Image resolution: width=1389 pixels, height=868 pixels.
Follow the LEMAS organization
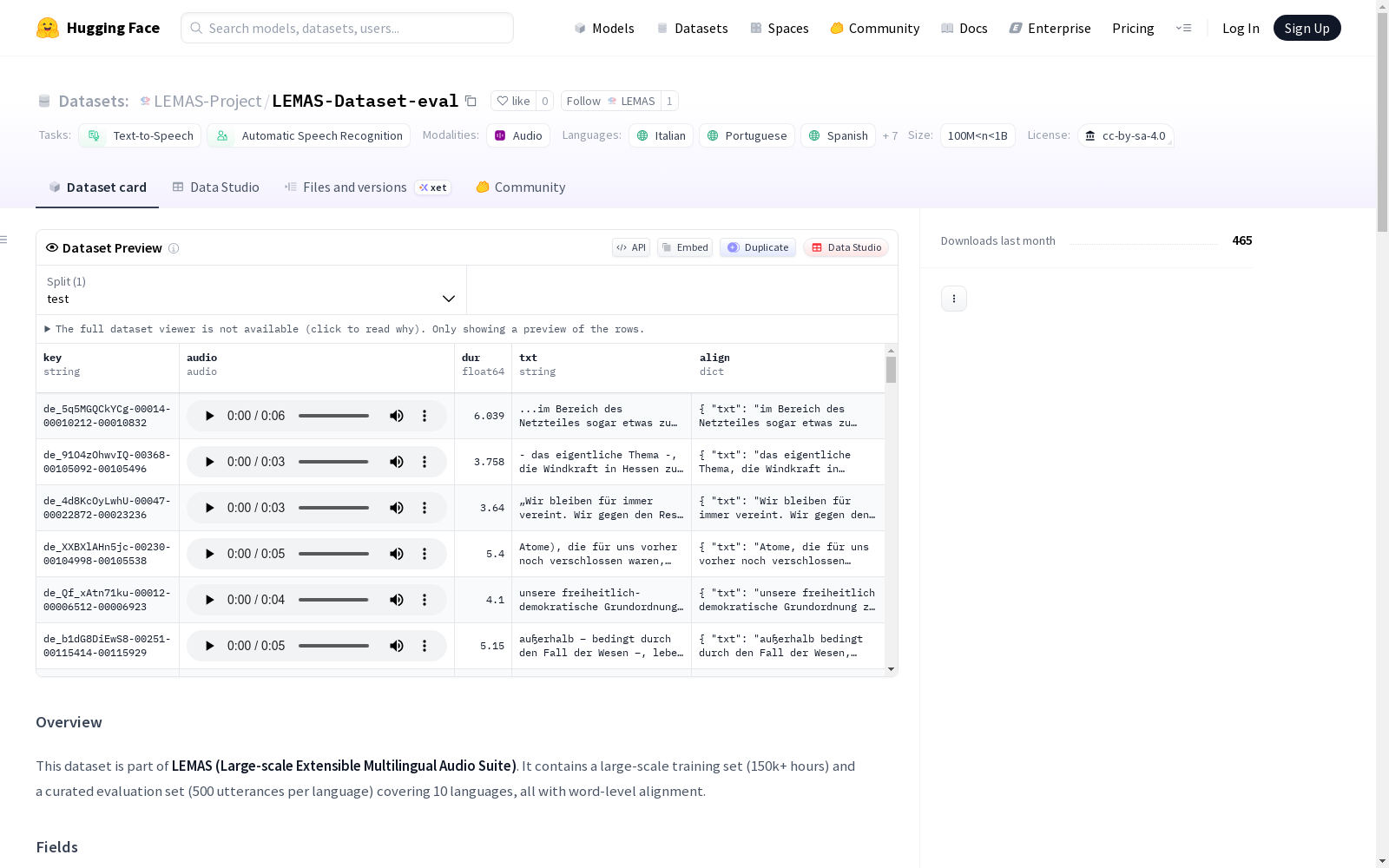coord(610,101)
